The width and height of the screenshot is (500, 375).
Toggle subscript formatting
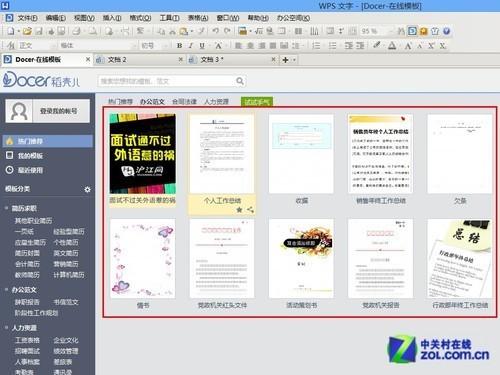click(442, 46)
